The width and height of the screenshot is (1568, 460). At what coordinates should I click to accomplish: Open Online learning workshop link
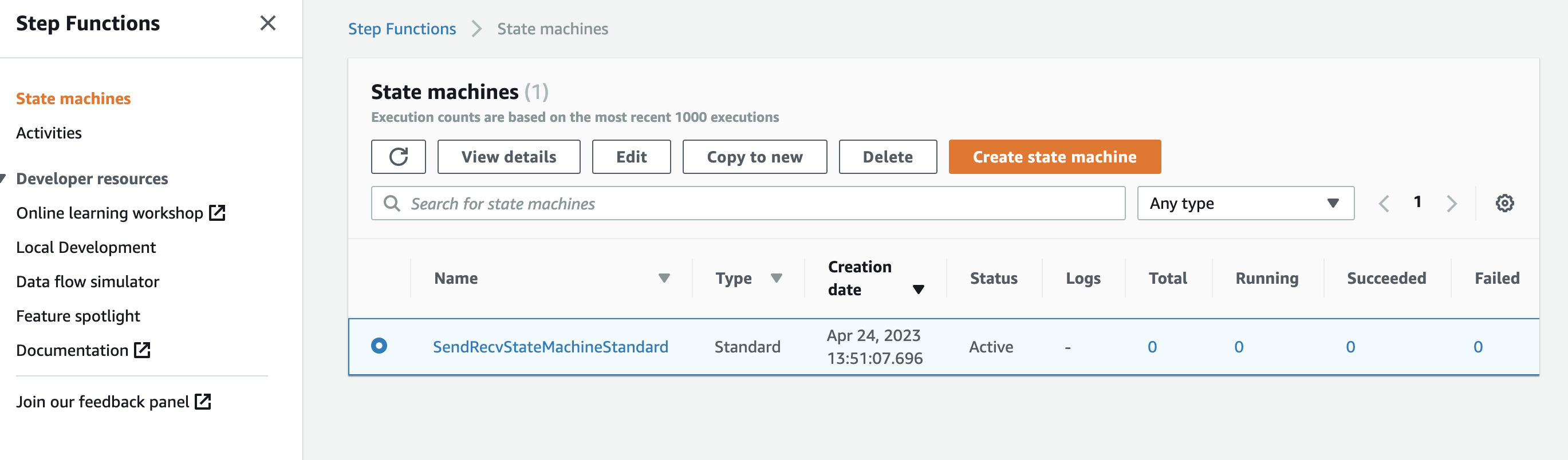(x=109, y=213)
